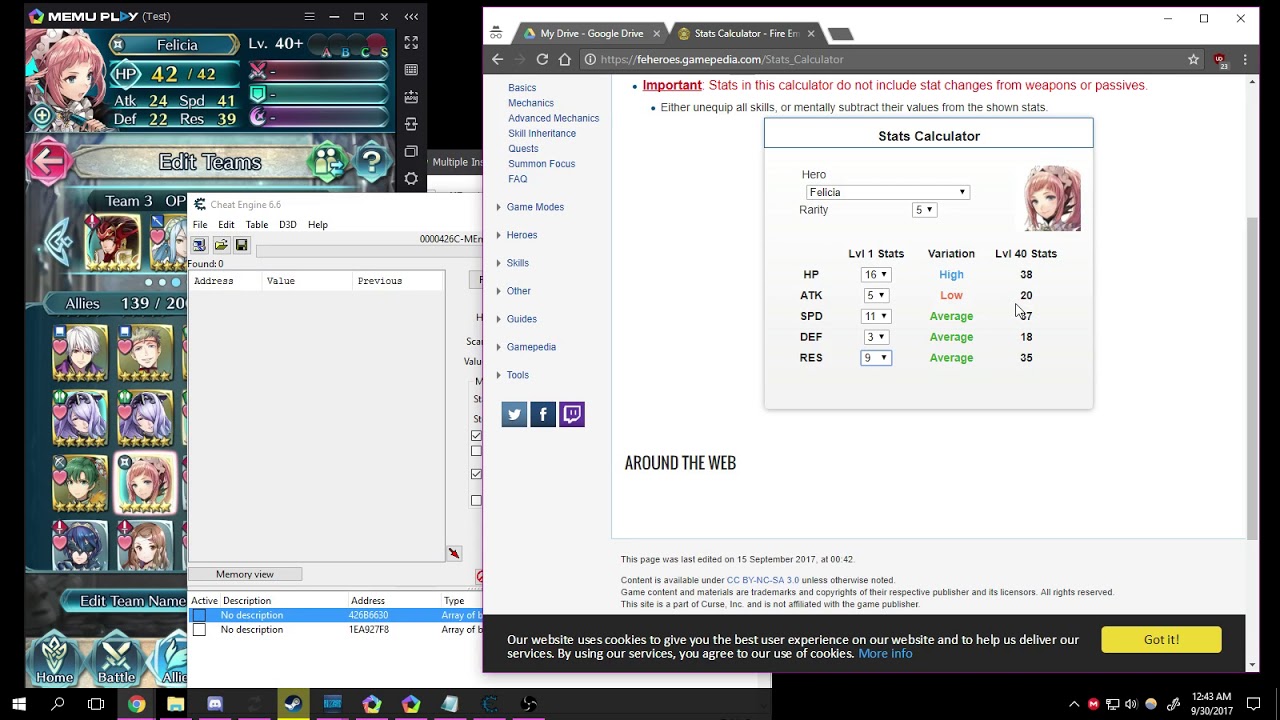Open File Explorer from the taskbar
The height and width of the screenshot is (720, 1280).
tap(175, 704)
